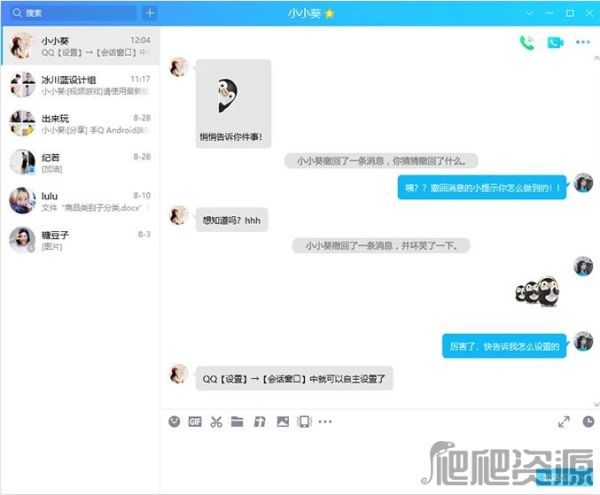
Task: Click the blue bubble 厉害了,快告诉我怎么设置的
Action: click(x=504, y=346)
